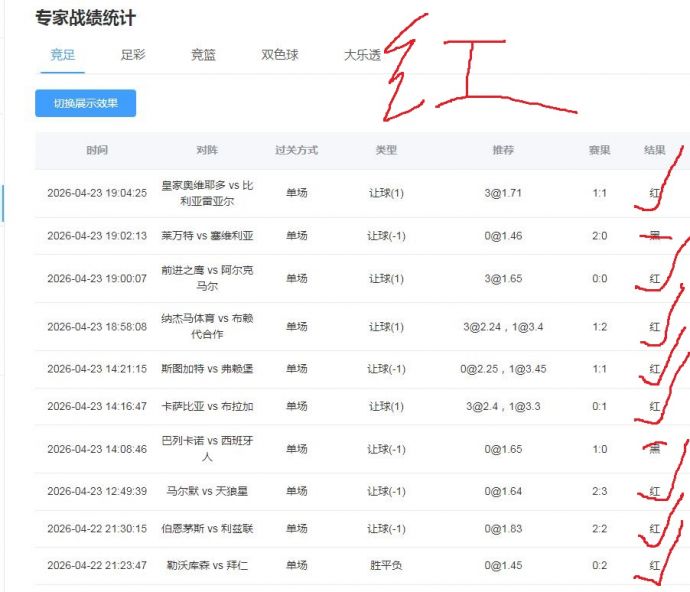The width and height of the screenshot is (690, 592).
Task: Select the 斯图加特 vs 弗赖堡 match row
Action: [x=207, y=369]
